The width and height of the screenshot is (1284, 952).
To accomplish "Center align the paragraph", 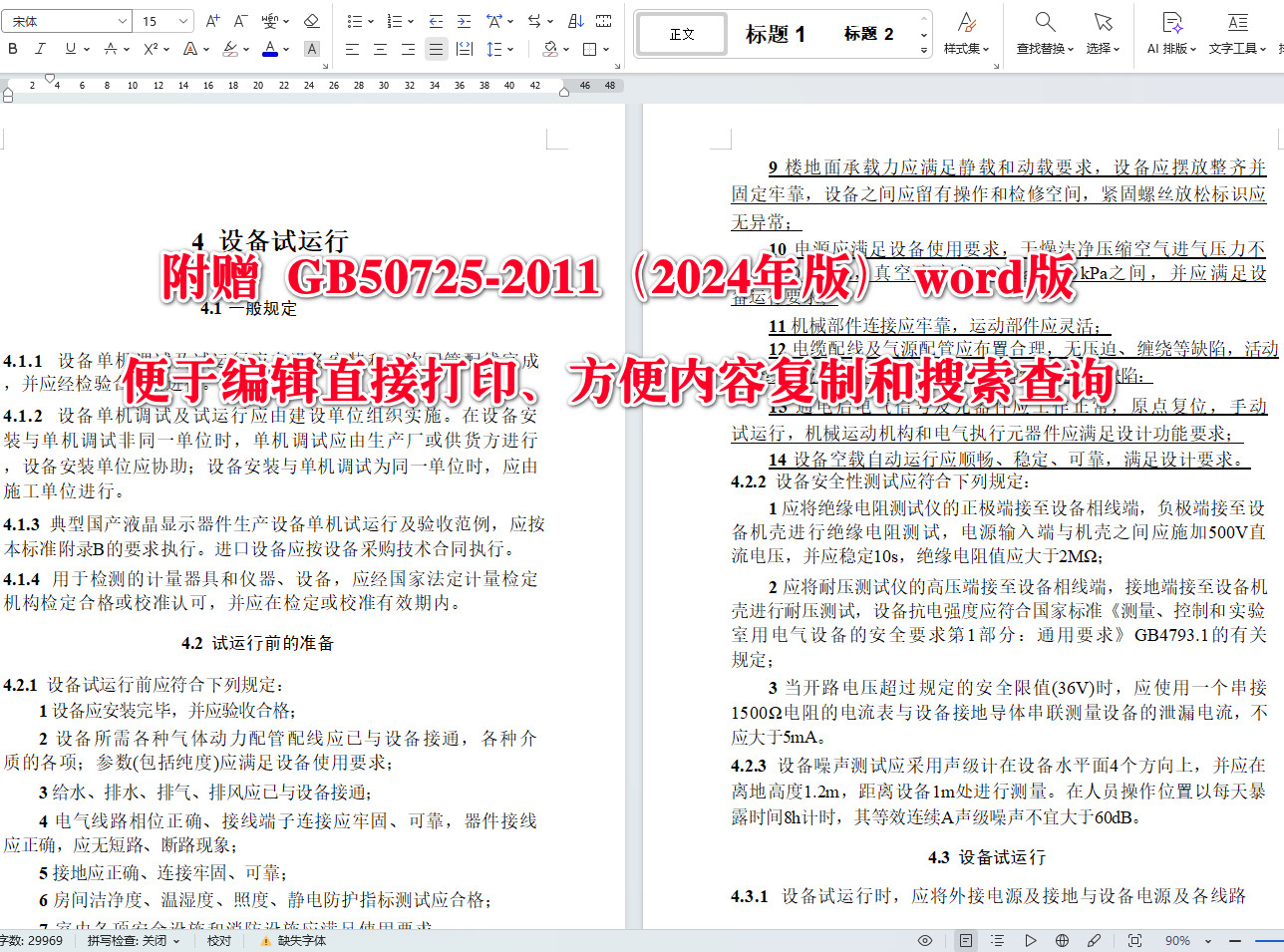I will [x=381, y=49].
